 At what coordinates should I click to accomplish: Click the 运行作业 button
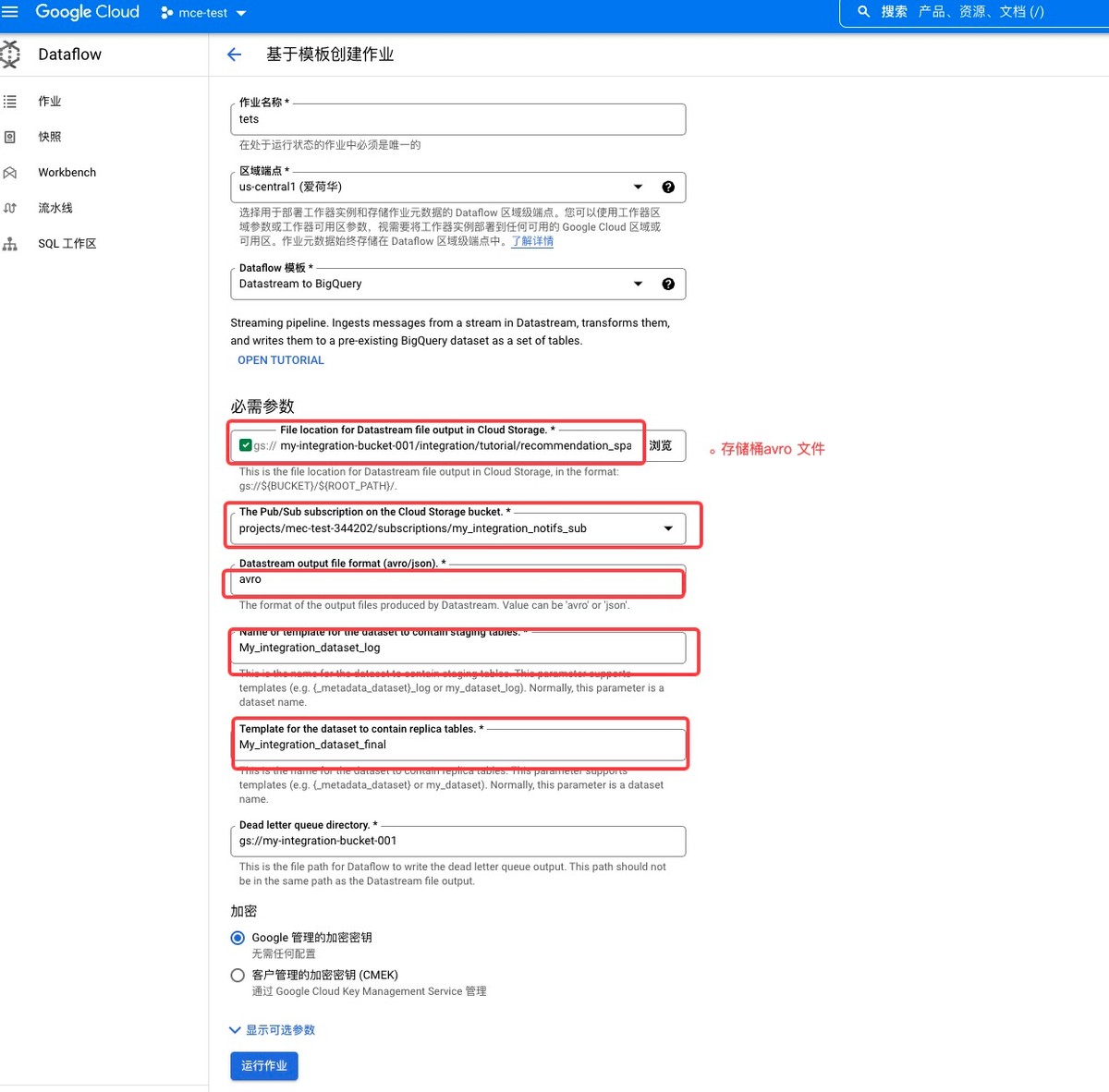[x=264, y=1066]
